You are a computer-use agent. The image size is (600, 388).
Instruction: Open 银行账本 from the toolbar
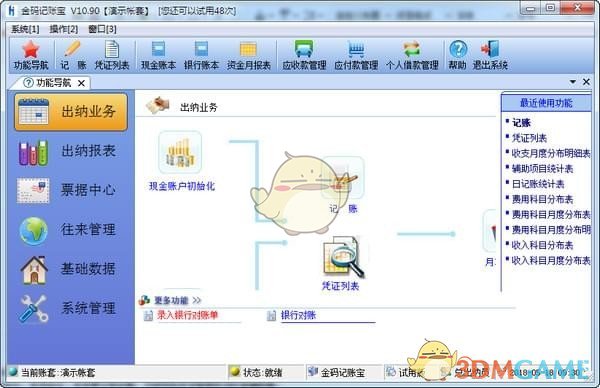(x=201, y=56)
